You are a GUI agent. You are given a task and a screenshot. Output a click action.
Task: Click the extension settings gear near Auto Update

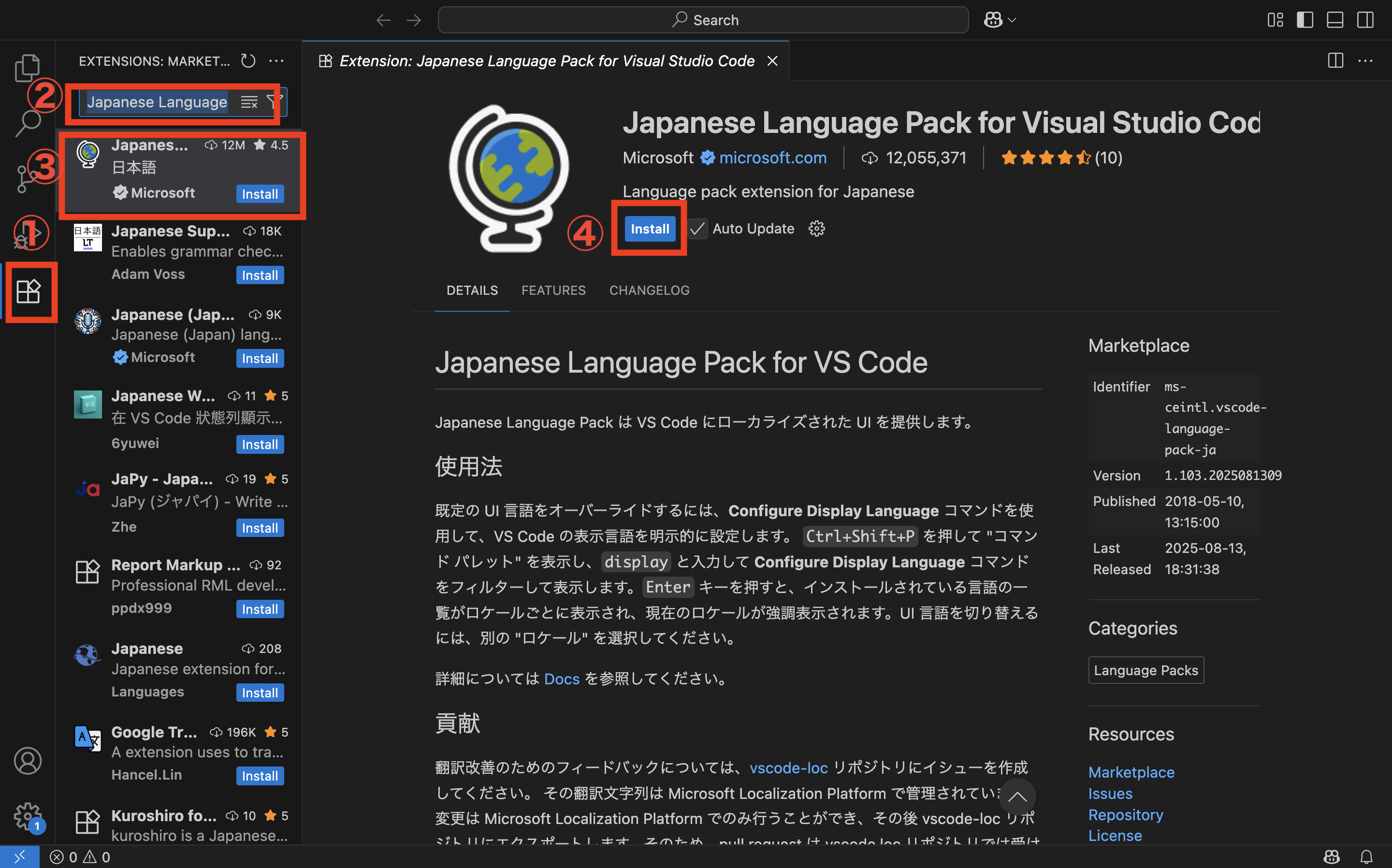(816, 229)
